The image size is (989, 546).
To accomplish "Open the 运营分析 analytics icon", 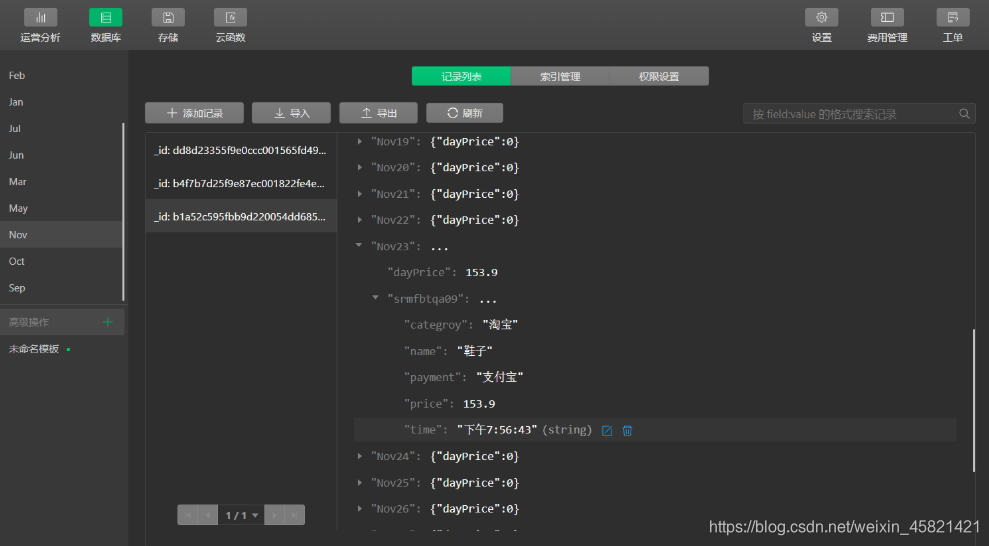I will (40, 18).
